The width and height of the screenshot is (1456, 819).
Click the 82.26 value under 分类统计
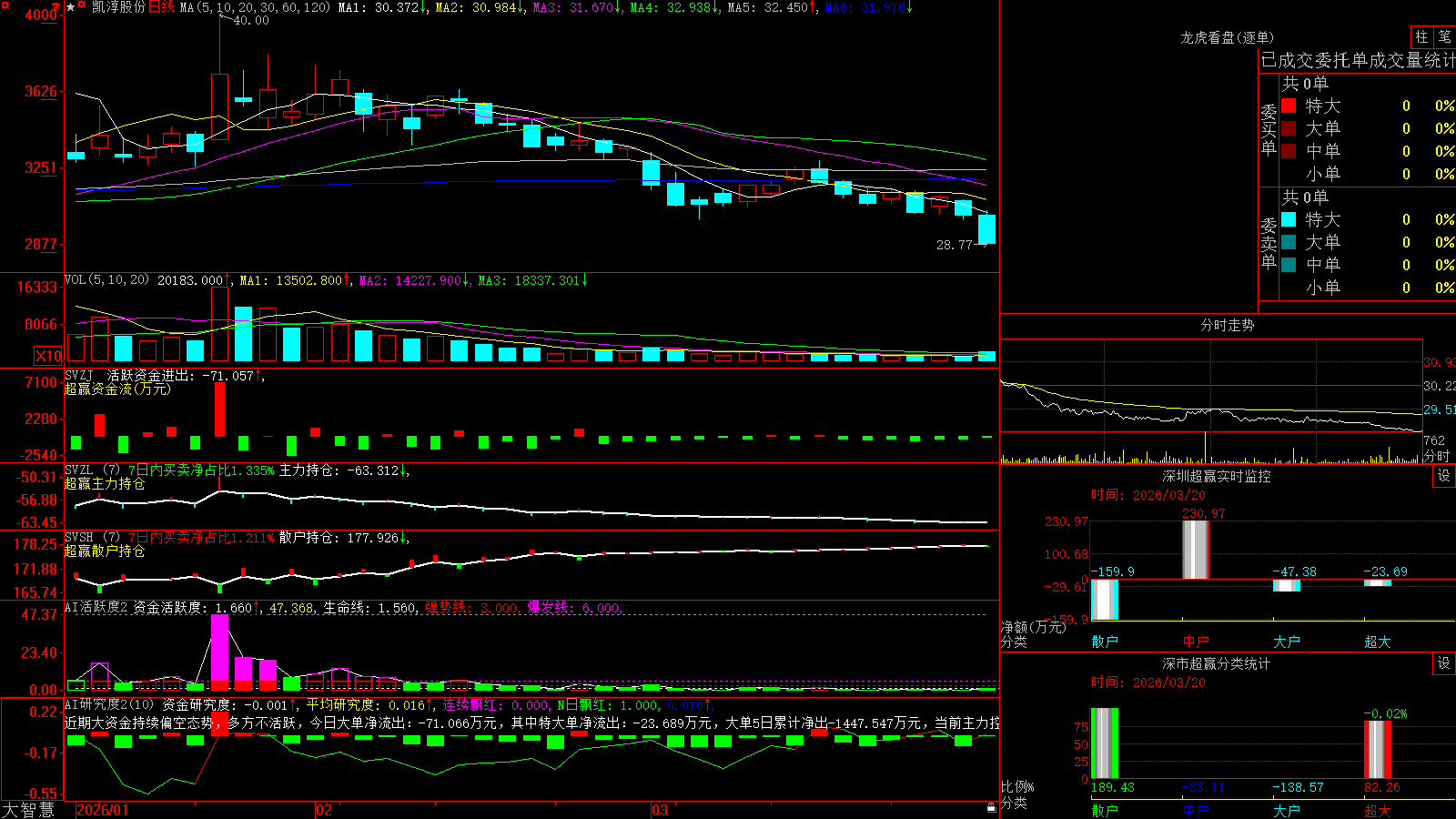point(1382,787)
